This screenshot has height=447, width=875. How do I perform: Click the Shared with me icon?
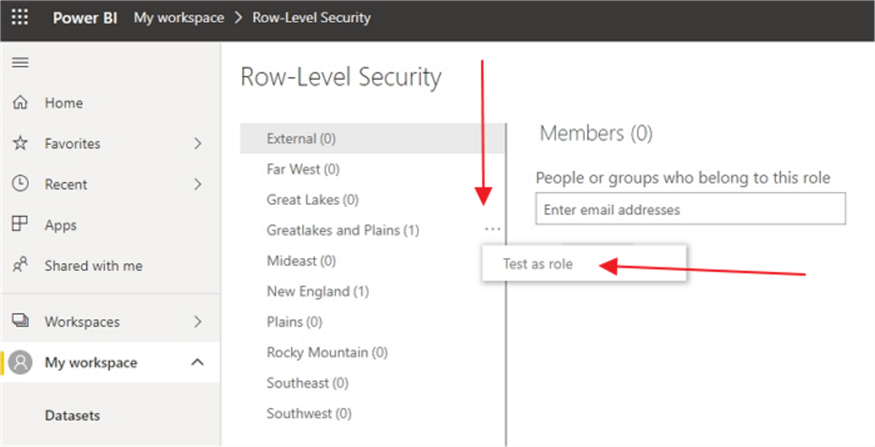[19, 266]
